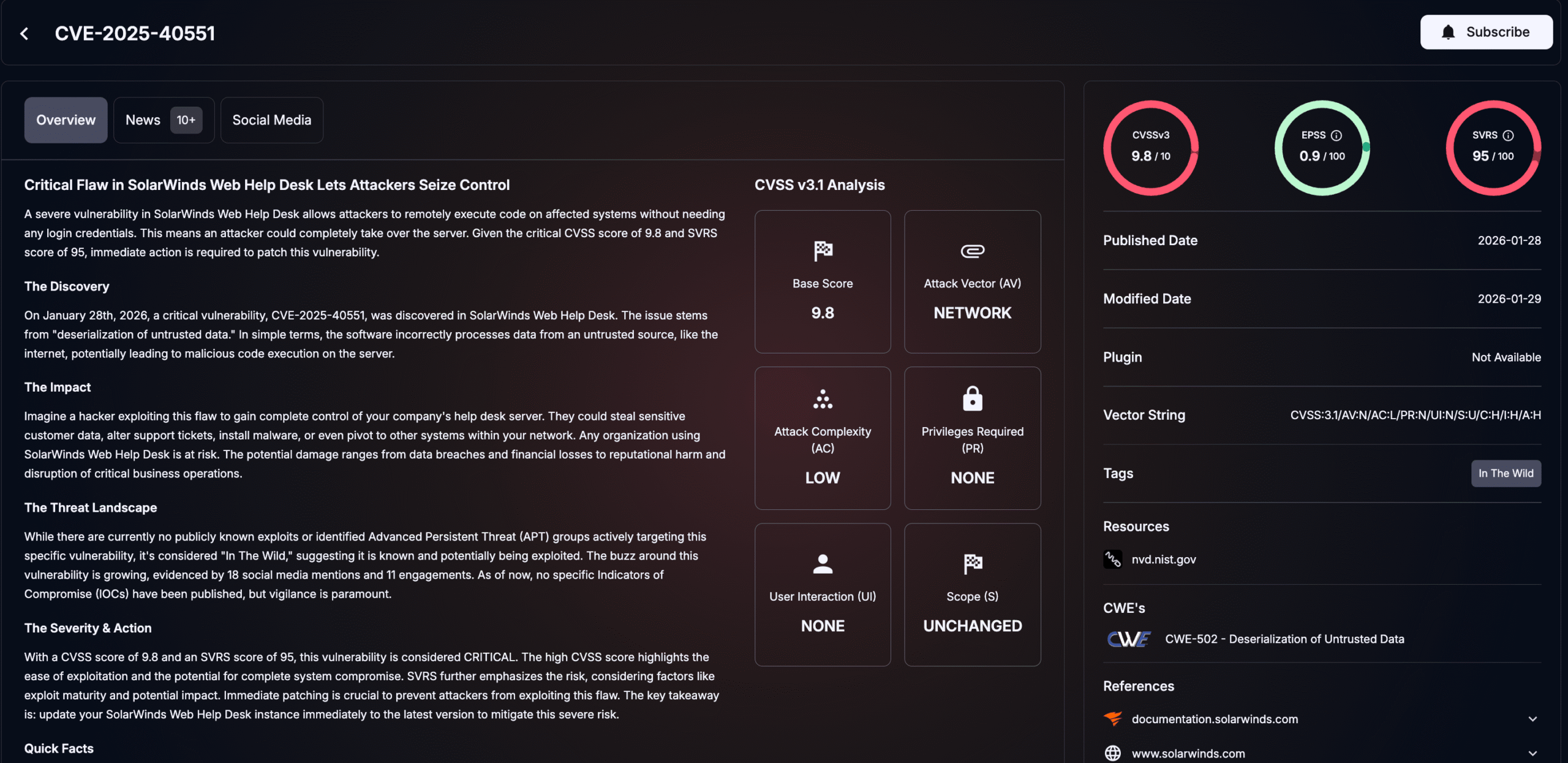
Task: Click the bell icon on the Subscribe button
Action: coord(1448,32)
